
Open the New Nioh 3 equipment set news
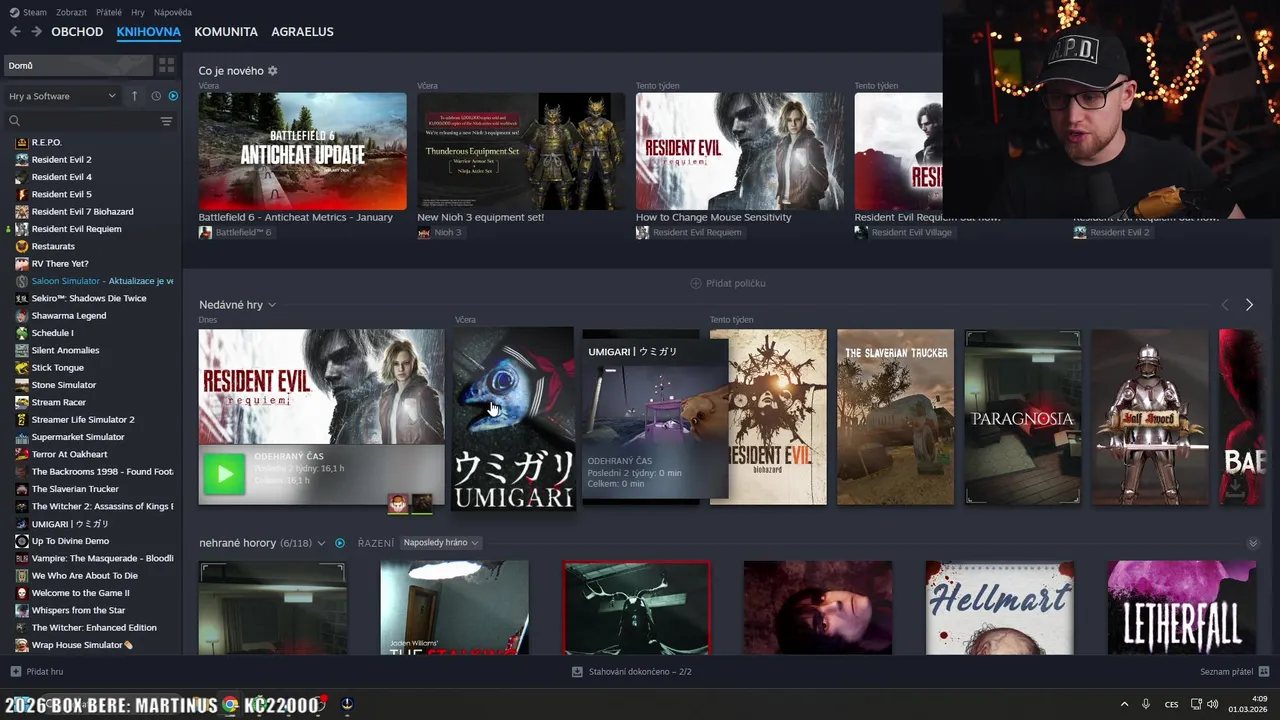521,151
